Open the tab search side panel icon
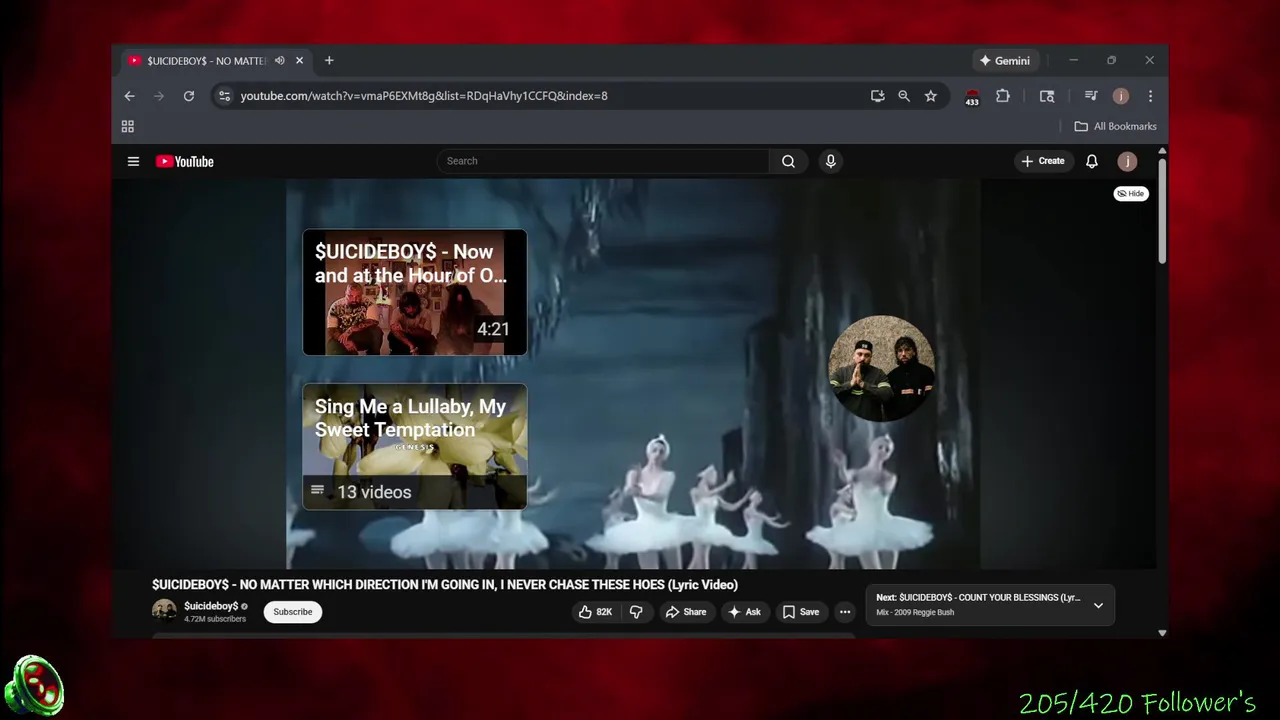The image size is (1280, 720). coord(1047,96)
